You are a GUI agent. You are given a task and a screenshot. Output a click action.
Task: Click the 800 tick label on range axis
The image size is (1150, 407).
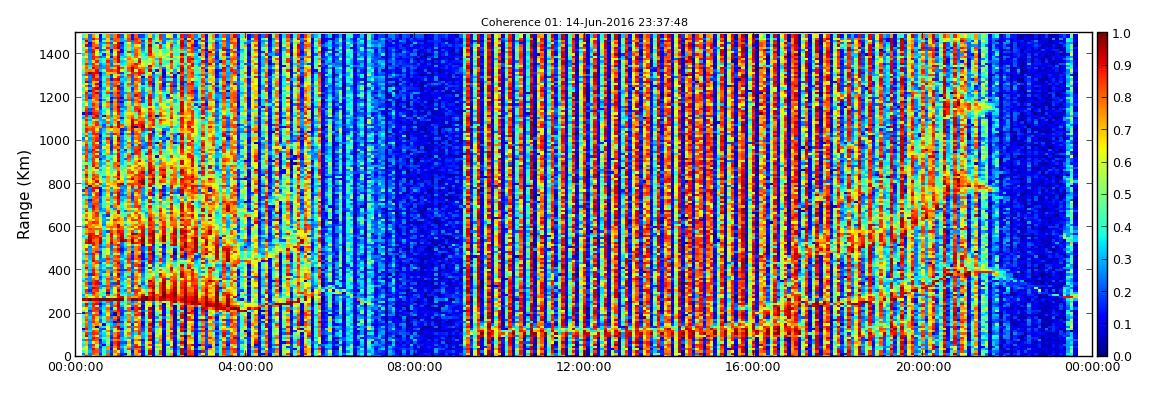tap(59, 184)
